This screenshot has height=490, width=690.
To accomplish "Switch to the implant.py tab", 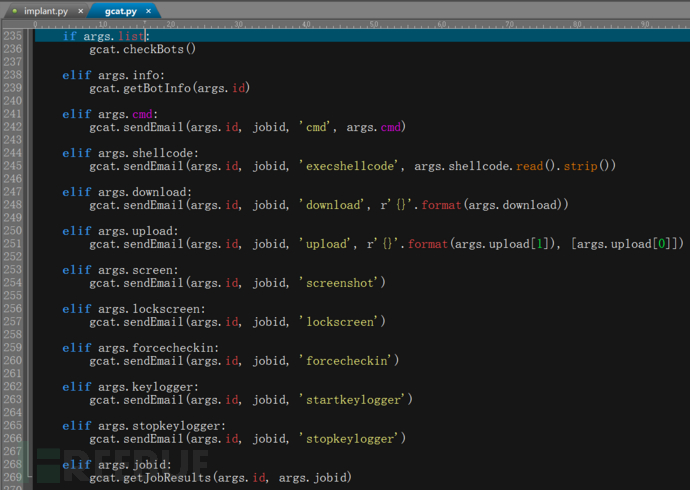I will pos(46,11).
